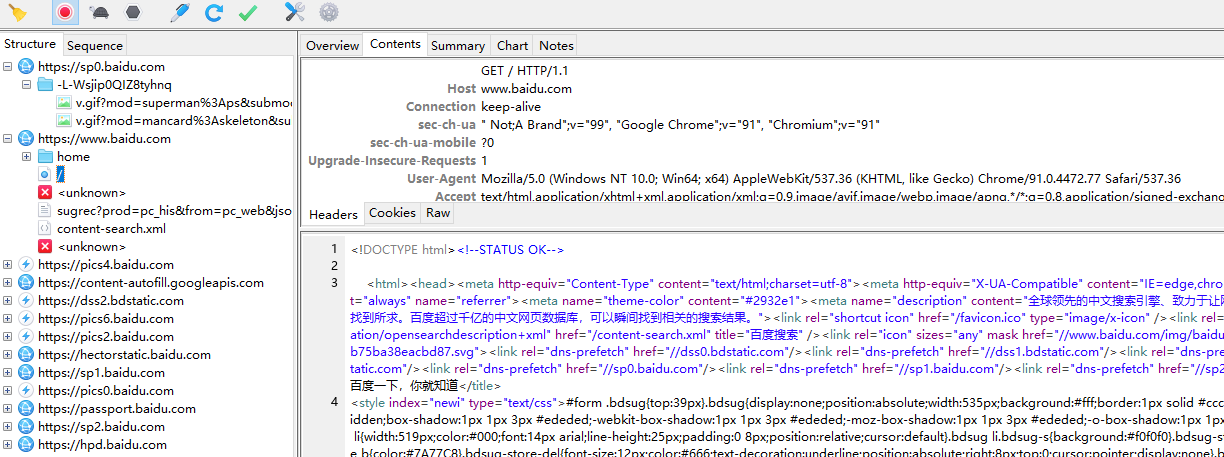Click the folder icon beside home
Image resolution: width=1224 pixels, height=457 pixels.
click(x=45, y=157)
